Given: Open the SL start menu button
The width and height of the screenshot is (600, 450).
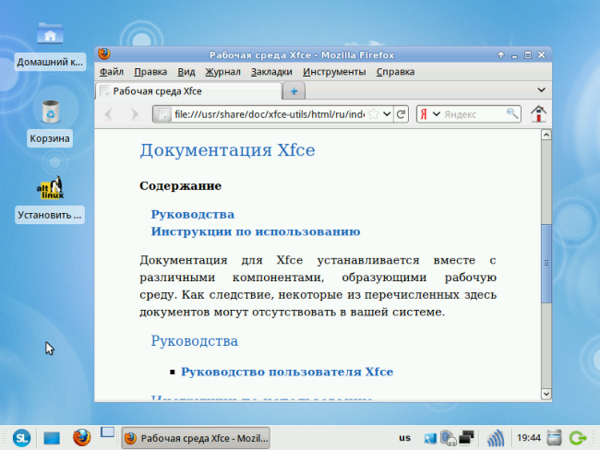Looking at the screenshot, I should click(21, 437).
